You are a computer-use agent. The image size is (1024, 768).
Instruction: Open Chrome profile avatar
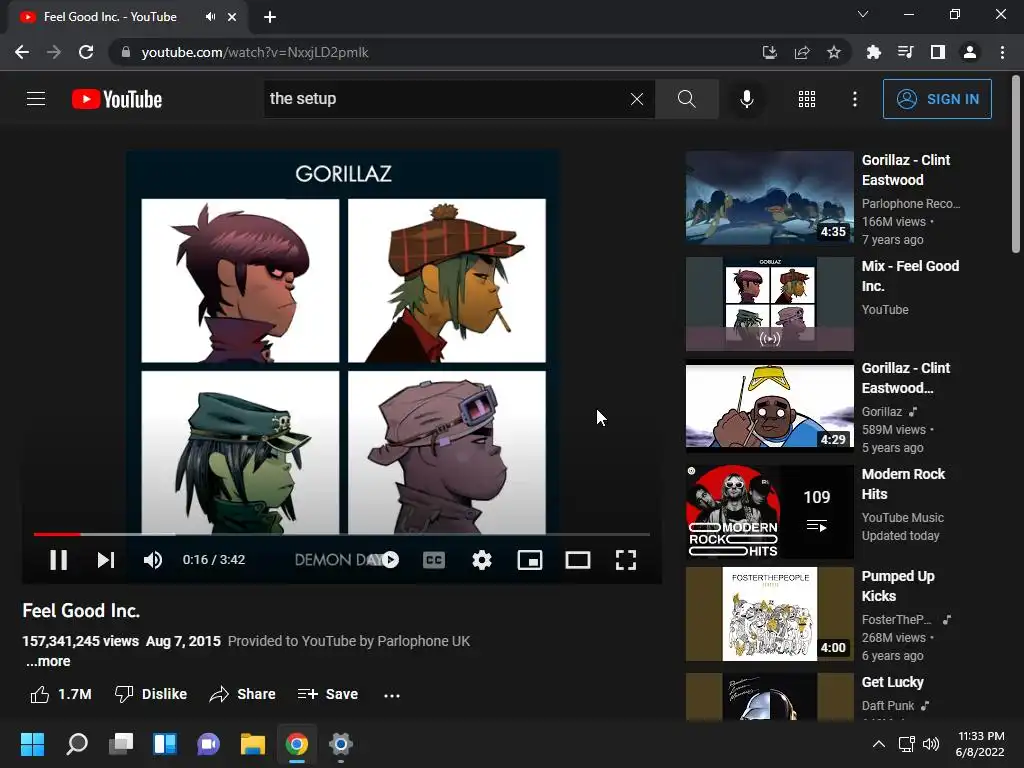coord(970,52)
